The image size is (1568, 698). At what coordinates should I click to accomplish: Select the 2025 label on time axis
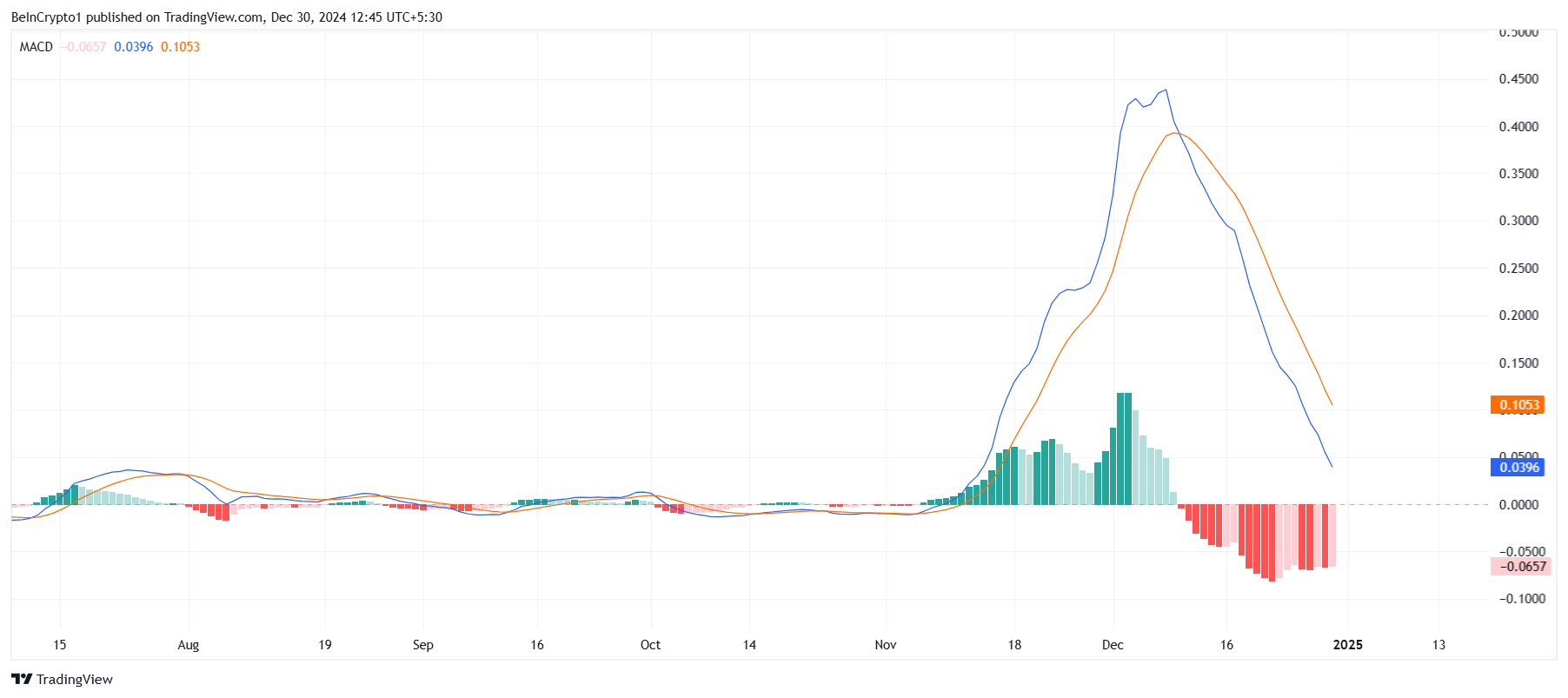point(1348,645)
